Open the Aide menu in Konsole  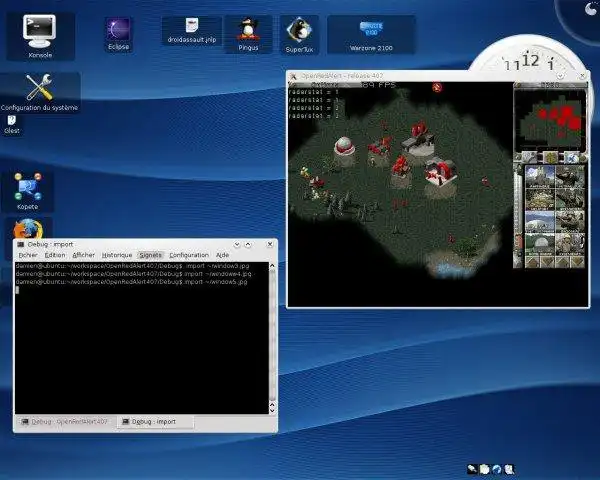pos(222,255)
